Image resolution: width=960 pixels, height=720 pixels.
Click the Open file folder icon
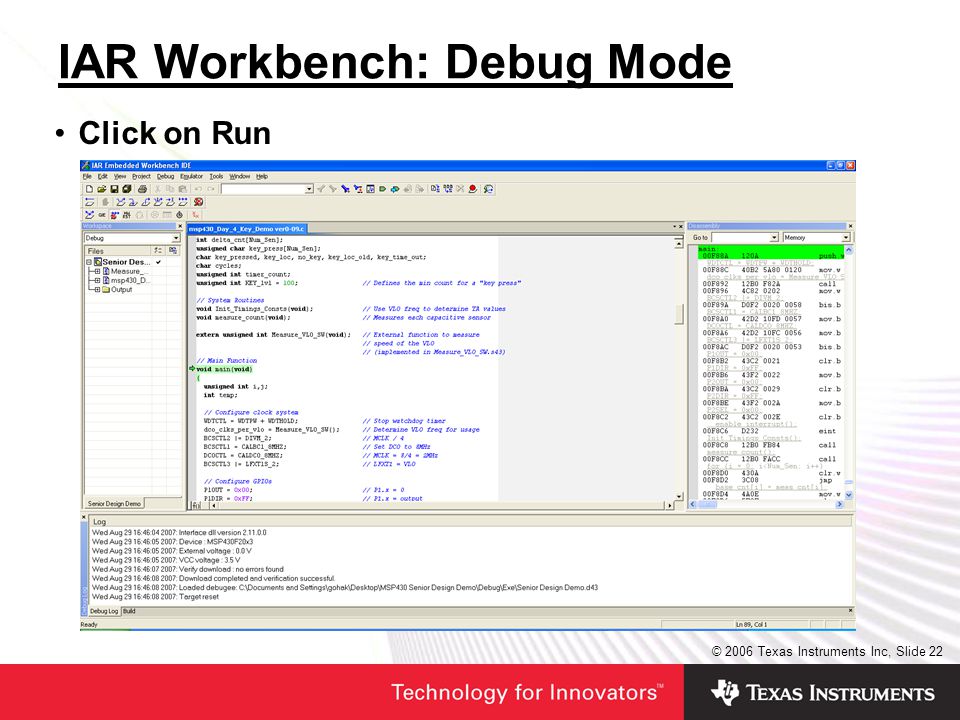102,189
